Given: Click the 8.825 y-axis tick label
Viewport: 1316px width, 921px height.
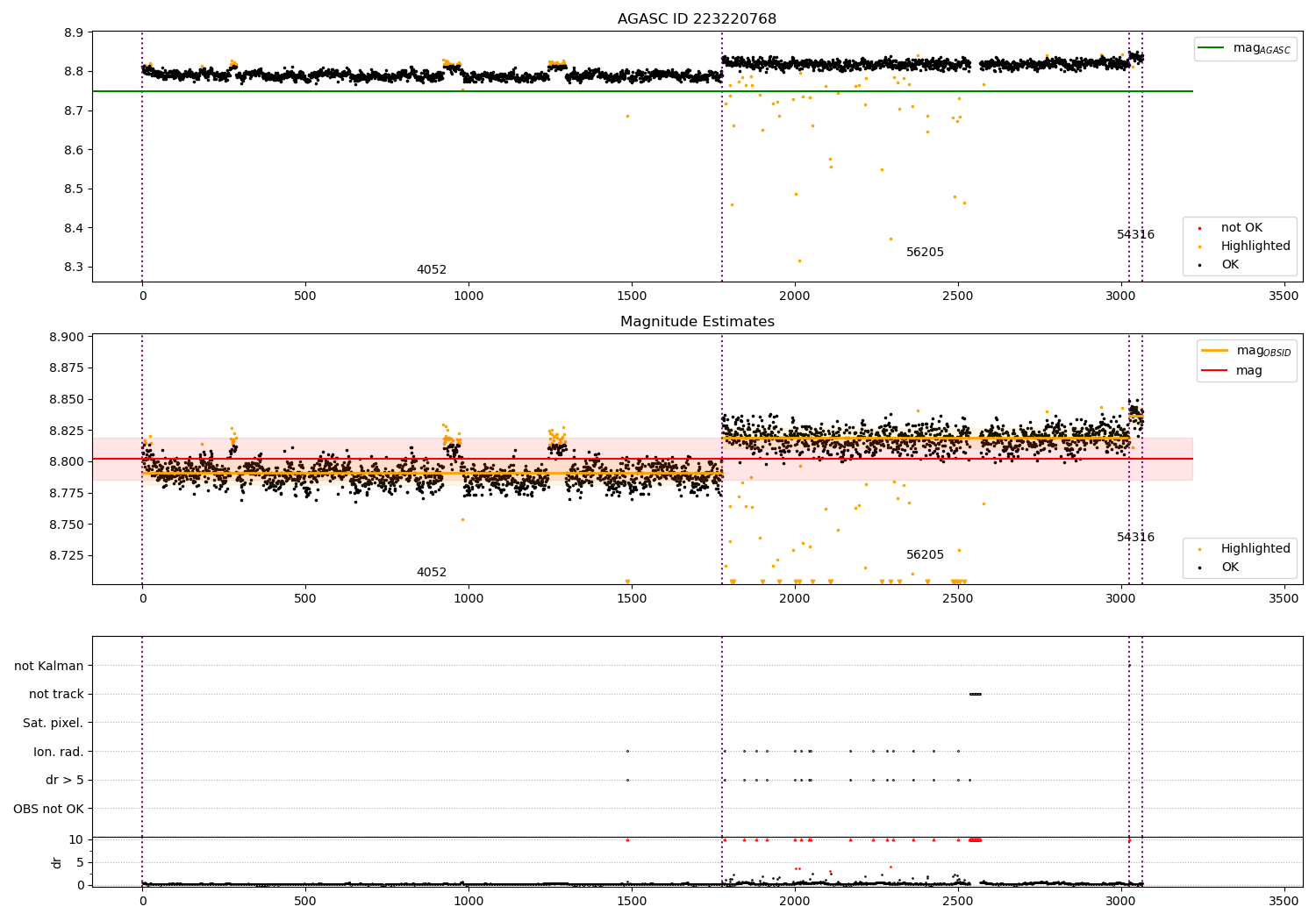Looking at the screenshot, I should [x=66, y=431].
